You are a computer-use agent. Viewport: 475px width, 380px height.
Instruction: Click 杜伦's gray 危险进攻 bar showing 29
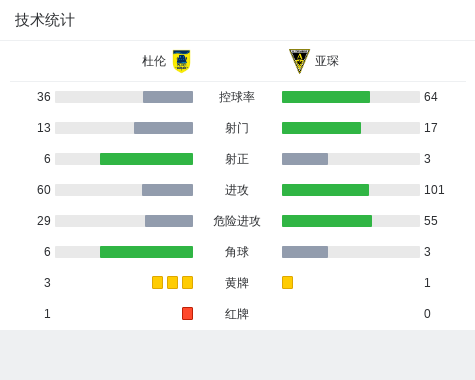point(169,221)
